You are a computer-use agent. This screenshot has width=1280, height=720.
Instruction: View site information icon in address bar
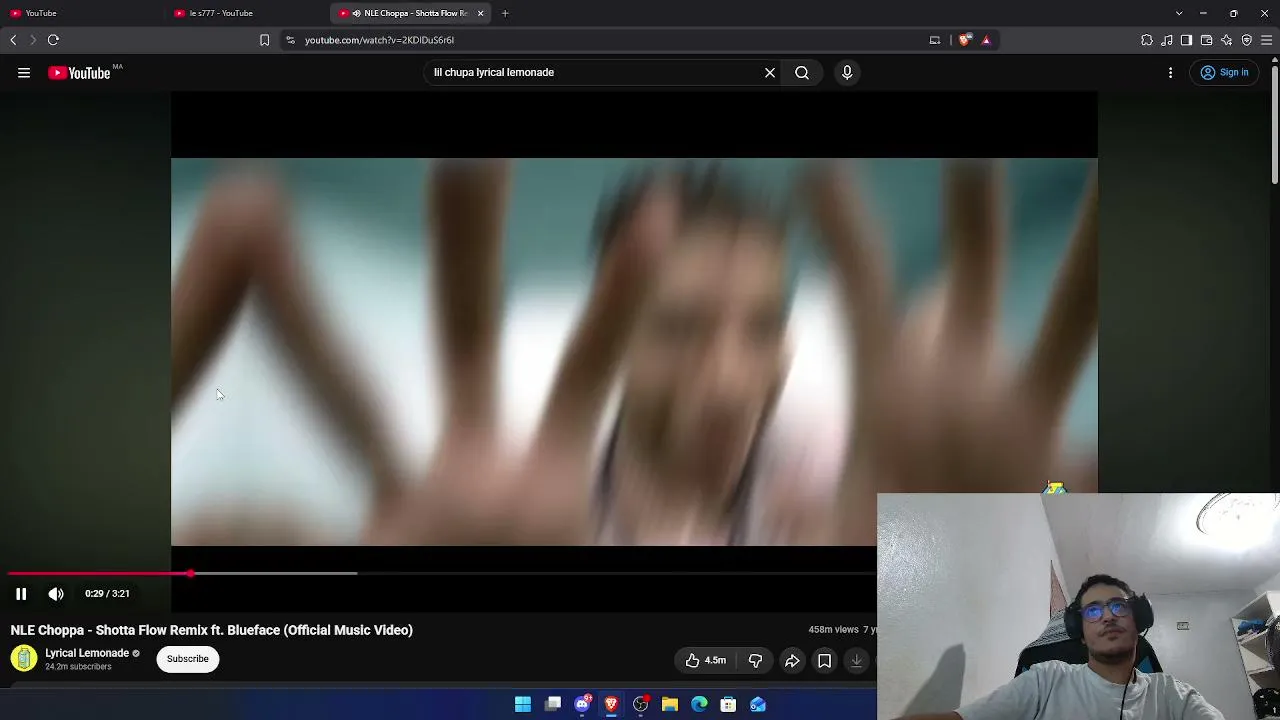tap(290, 40)
